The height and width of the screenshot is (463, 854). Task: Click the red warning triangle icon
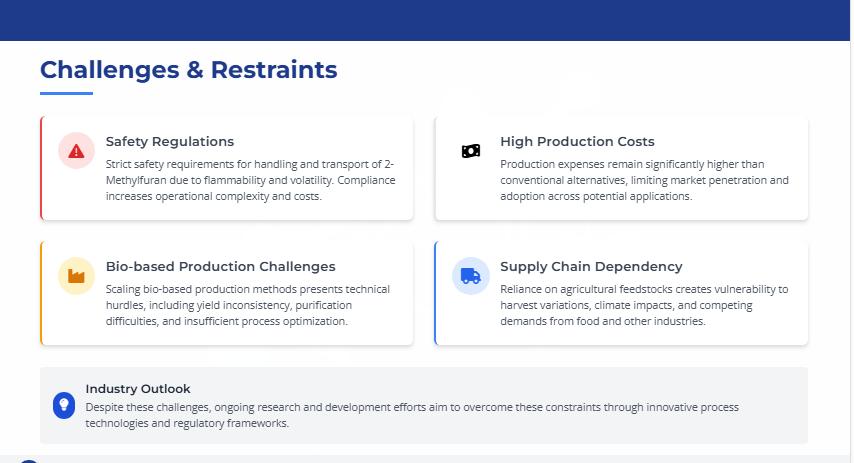76,151
